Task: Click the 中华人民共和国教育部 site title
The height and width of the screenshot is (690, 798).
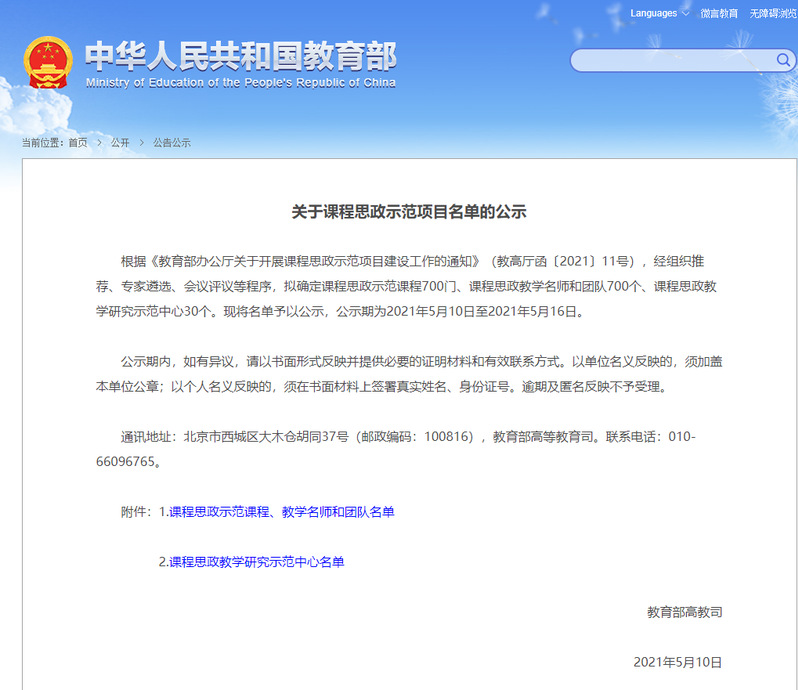Action: (x=241, y=56)
